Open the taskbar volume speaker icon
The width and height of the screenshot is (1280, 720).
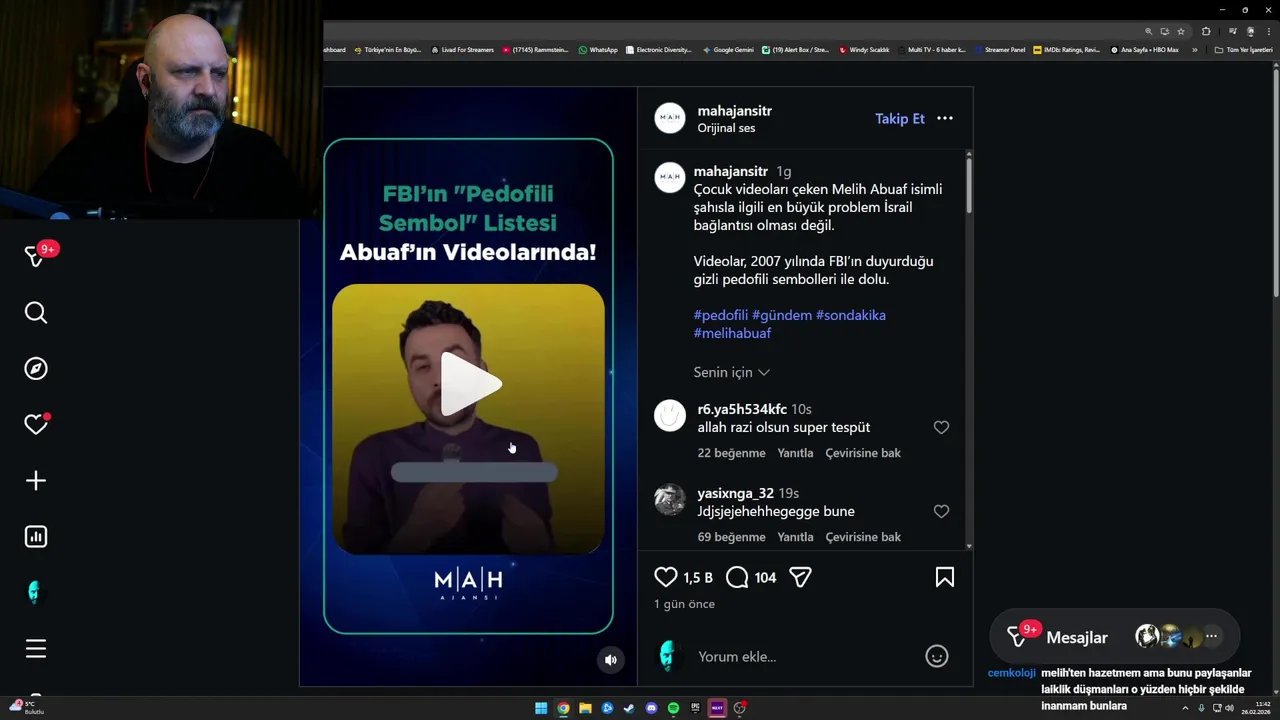pyautogui.click(x=1229, y=708)
